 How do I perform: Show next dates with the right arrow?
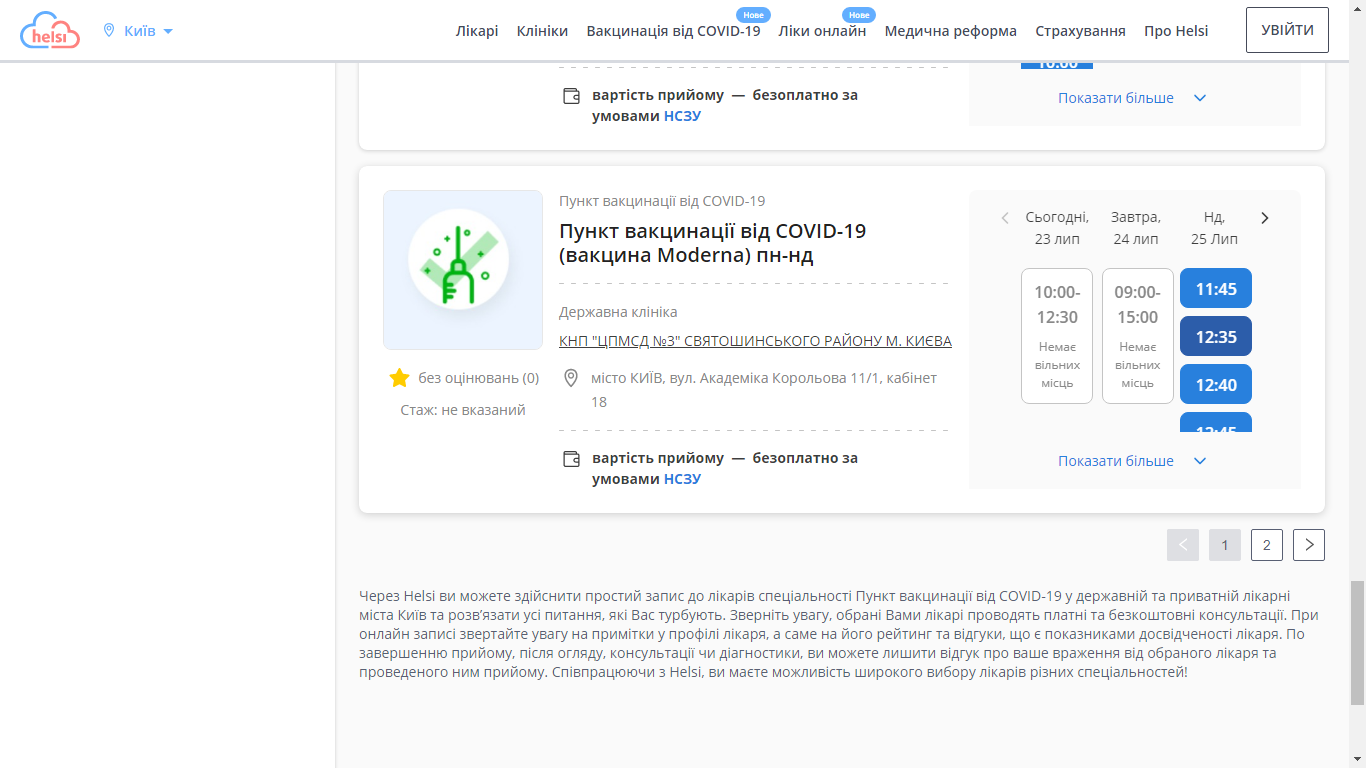coord(1264,218)
